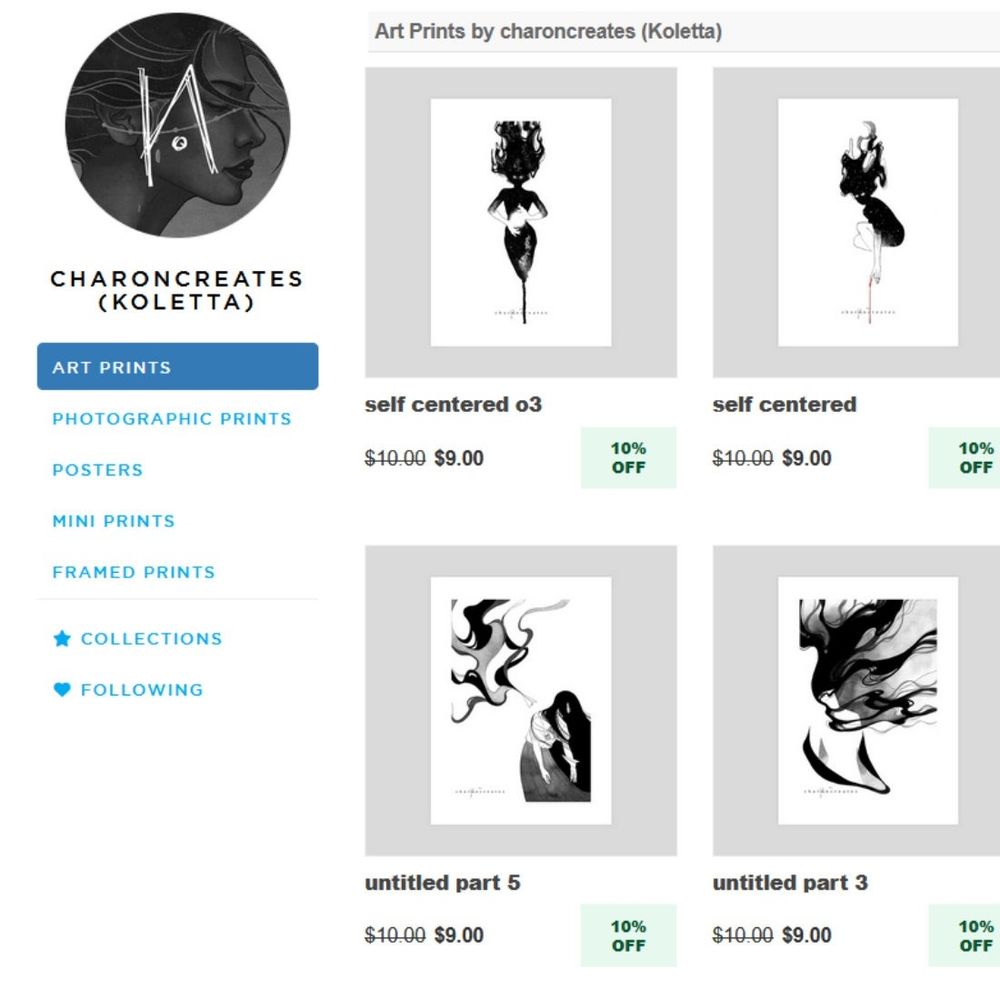Click the 'self centered' product title
Image resolution: width=1000 pixels, height=1000 pixels.
(x=784, y=404)
